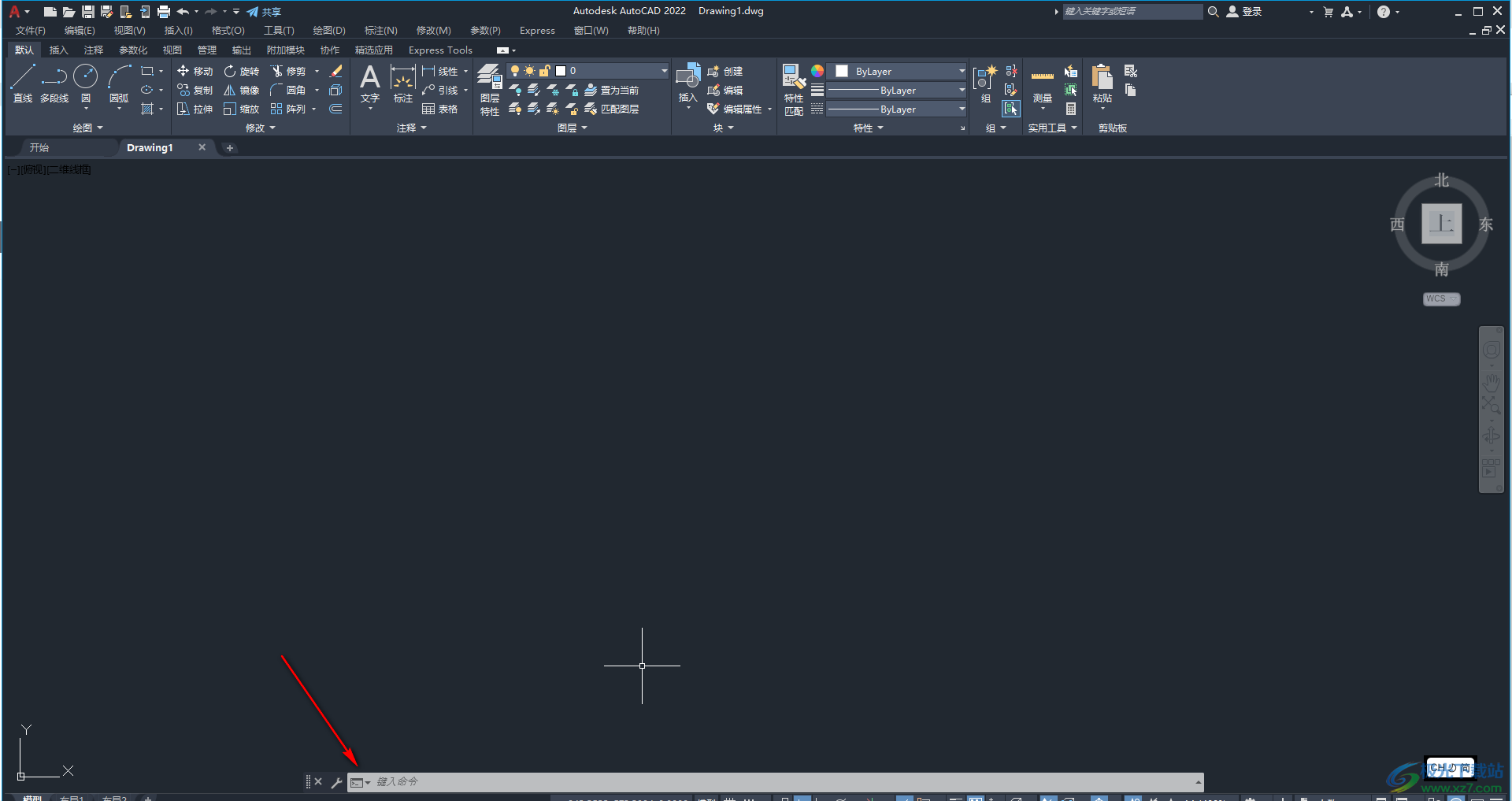The height and width of the screenshot is (801, 1512).
Task: Open the command line customize wrench
Action: click(x=336, y=782)
